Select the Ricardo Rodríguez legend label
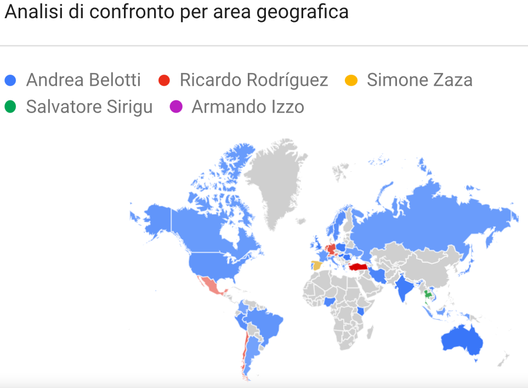This screenshot has width=528, height=388. (x=254, y=80)
